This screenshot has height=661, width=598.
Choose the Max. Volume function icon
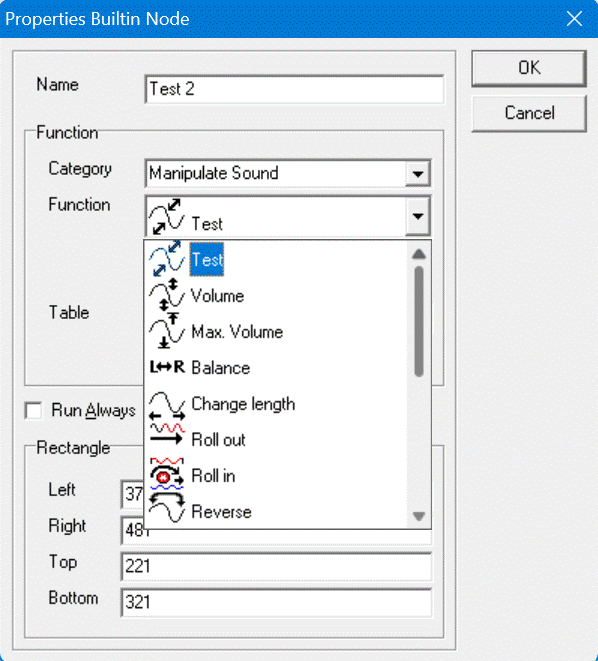pyautogui.click(x=167, y=331)
